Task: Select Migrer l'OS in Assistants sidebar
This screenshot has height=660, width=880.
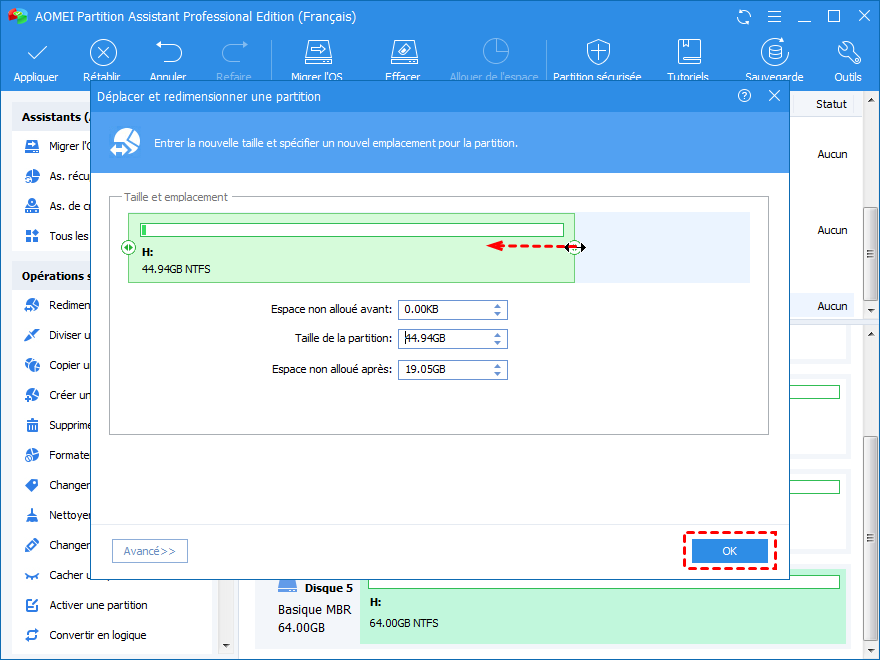Action: coord(57,146)
